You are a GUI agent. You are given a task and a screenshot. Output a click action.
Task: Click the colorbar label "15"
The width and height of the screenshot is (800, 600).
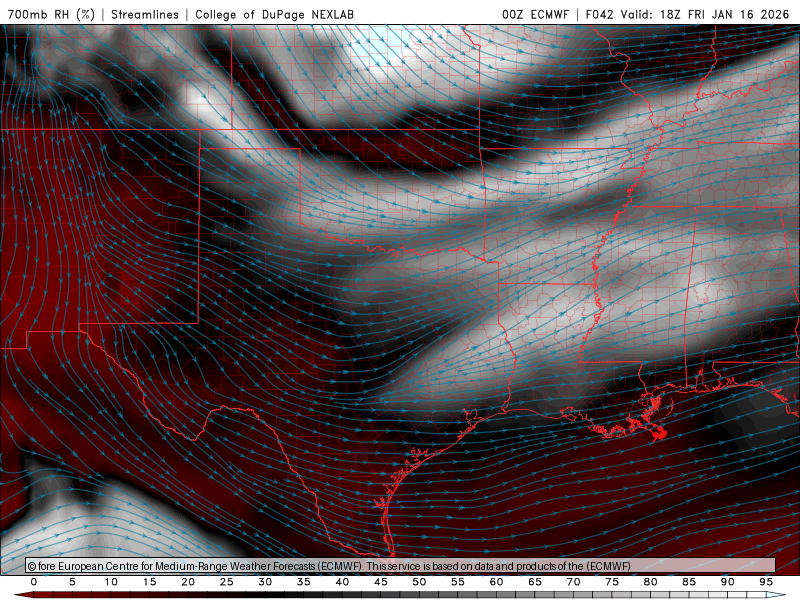(x=149, y=582)
